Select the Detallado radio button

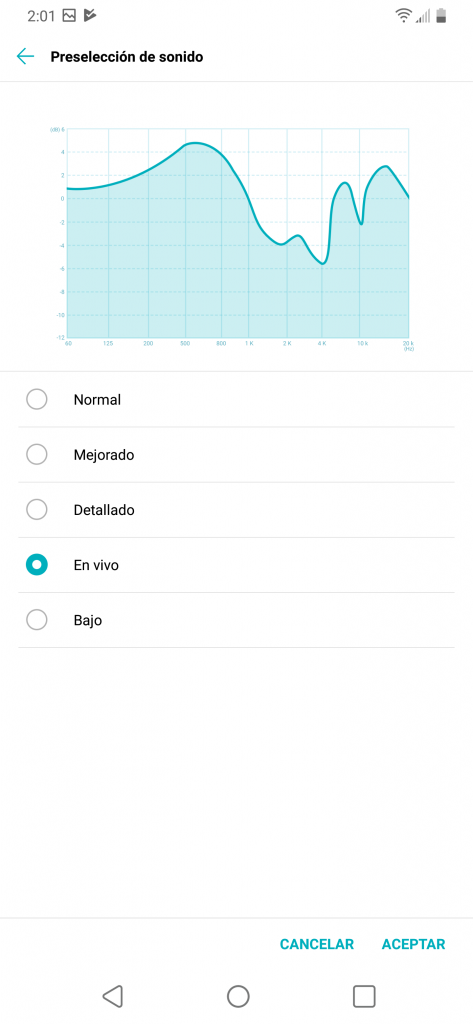[x=37, y=509]
